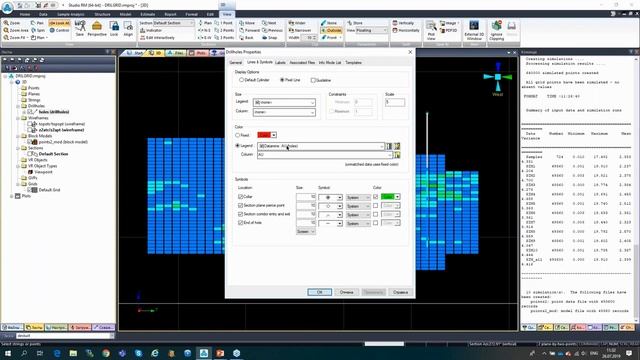The height and width of the screenshot is (360, 640).
Task: Open the View Floating dropdown
Action: [x=371, y=30]
